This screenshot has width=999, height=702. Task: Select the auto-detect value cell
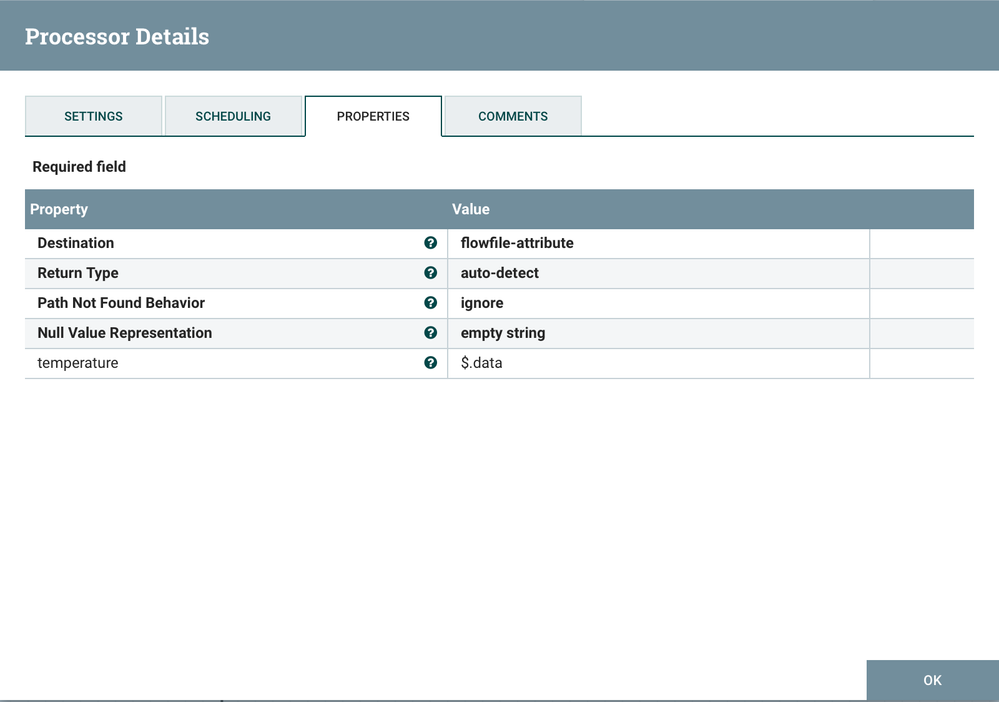click(x=659, y=273)
